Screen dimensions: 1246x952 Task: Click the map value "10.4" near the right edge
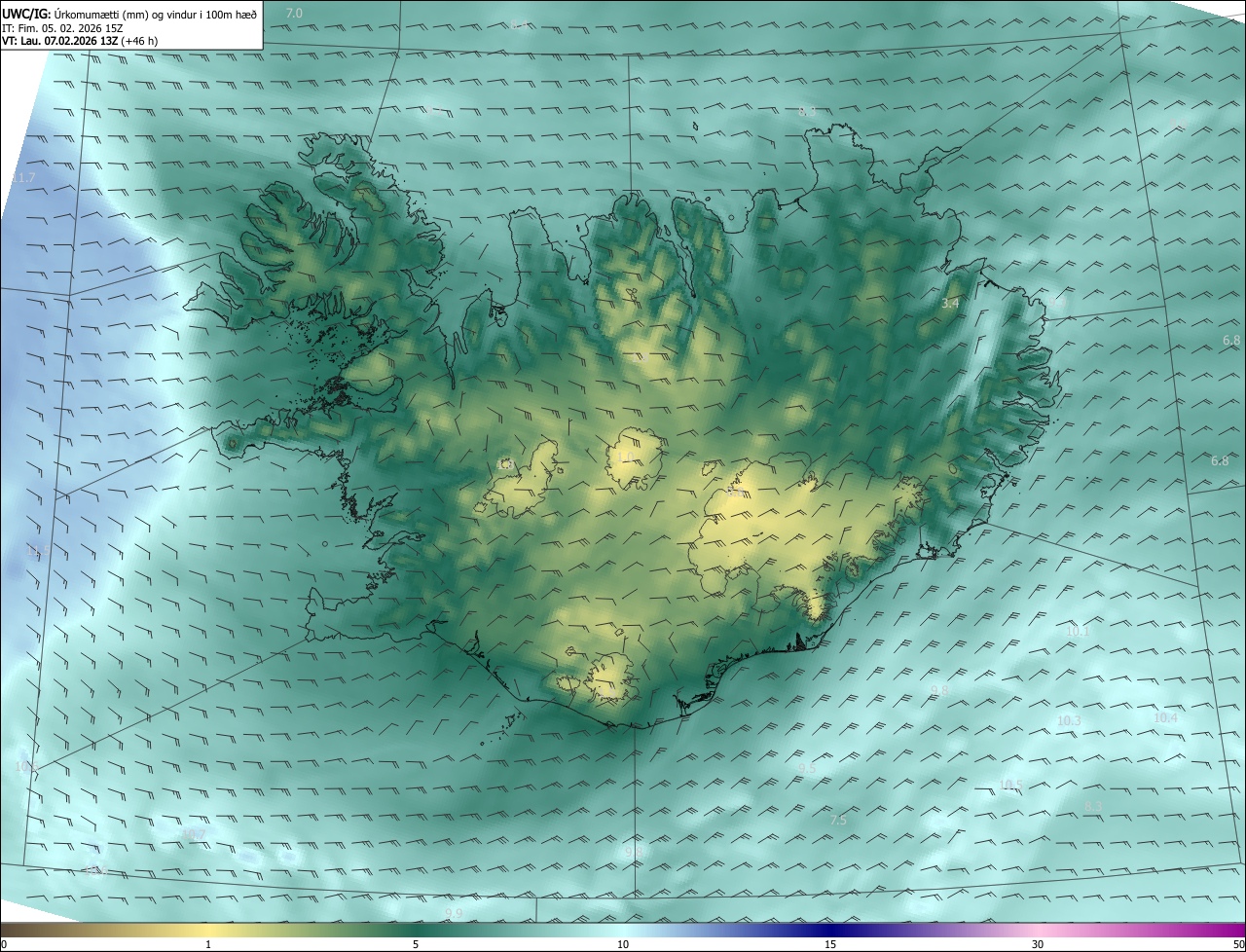[1165, 718]
